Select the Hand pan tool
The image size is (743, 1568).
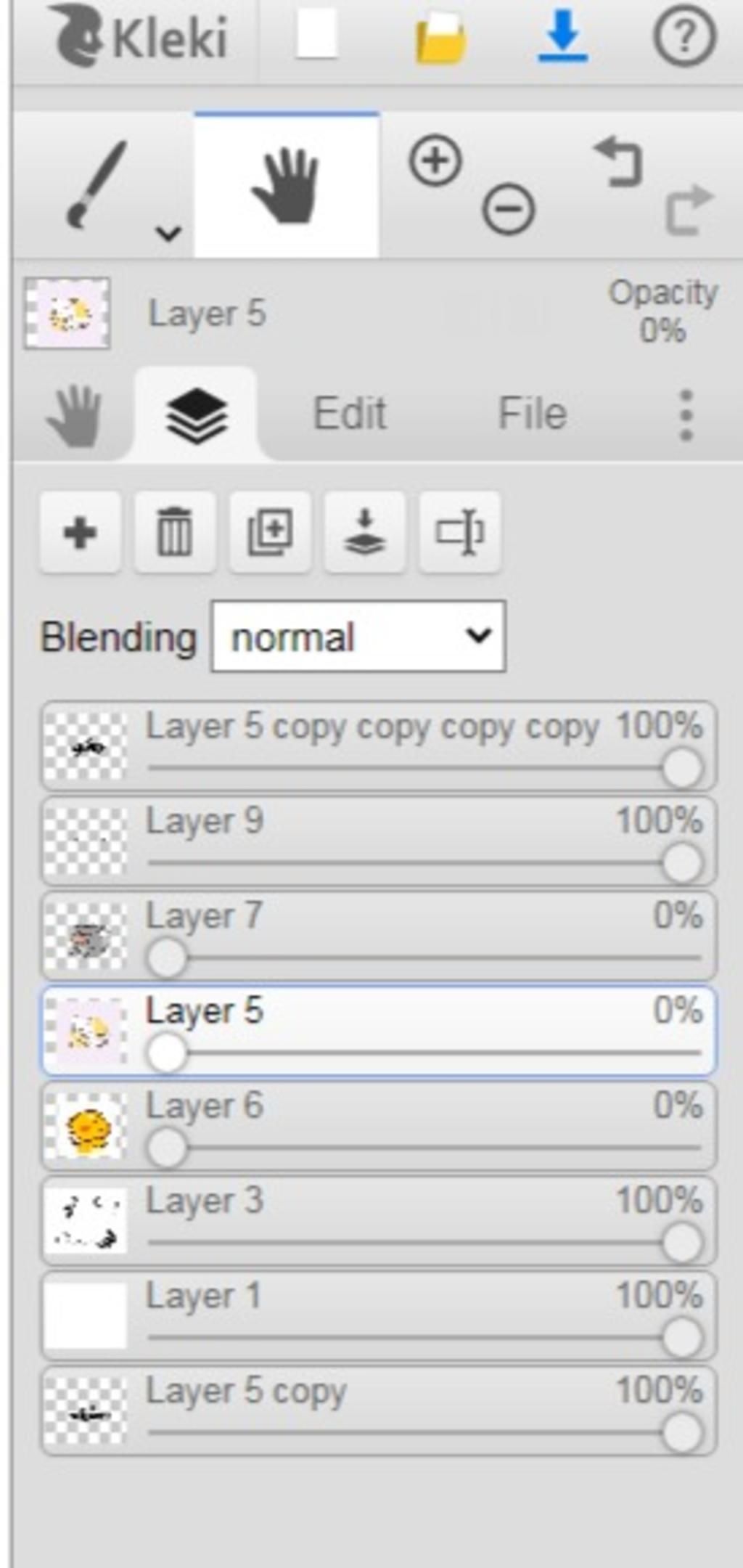tap(287, 185)
